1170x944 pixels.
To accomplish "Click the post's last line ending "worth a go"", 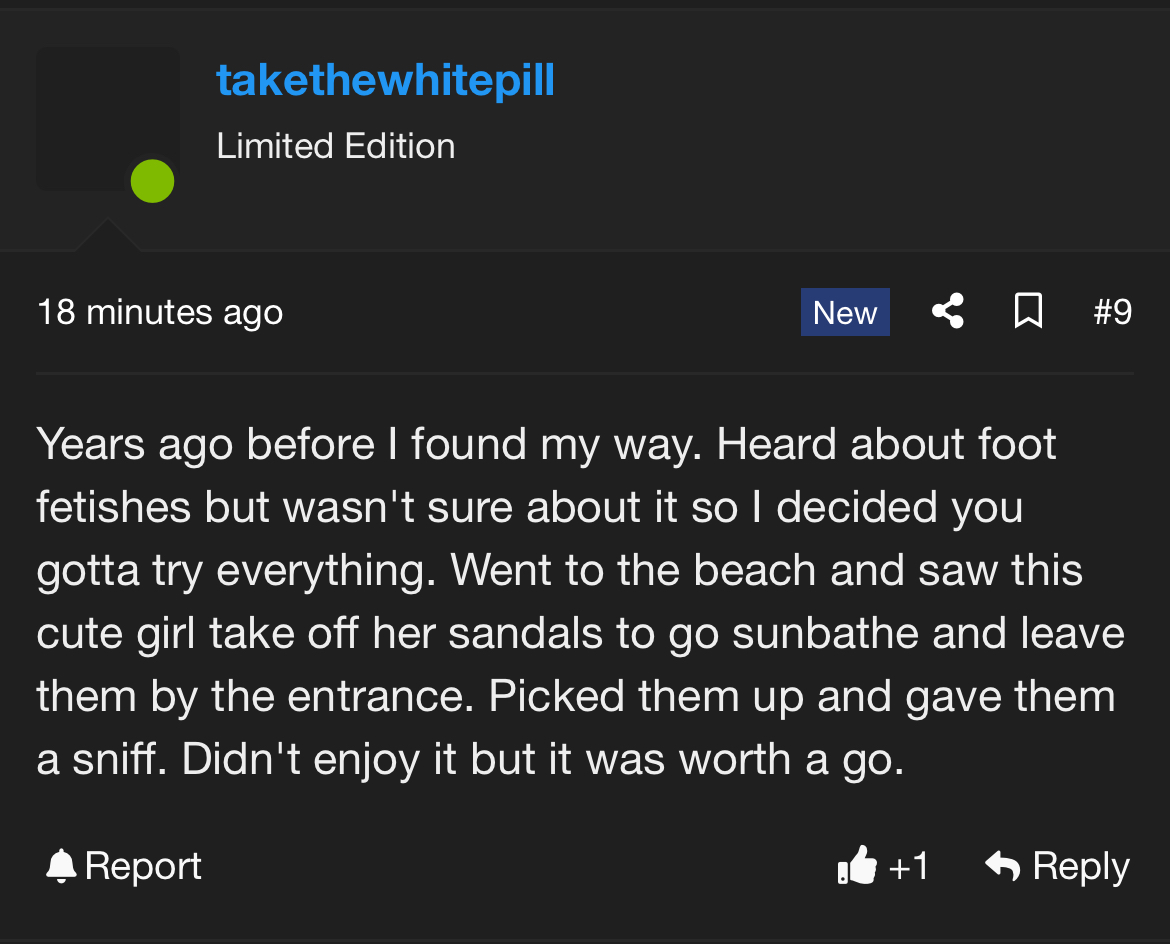I will [x=470, y=760].
